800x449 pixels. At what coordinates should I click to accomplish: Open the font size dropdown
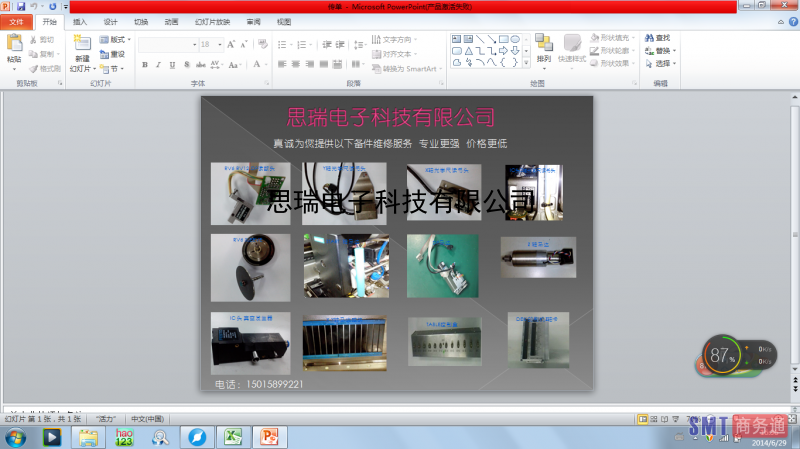click(x=220, y=45)
